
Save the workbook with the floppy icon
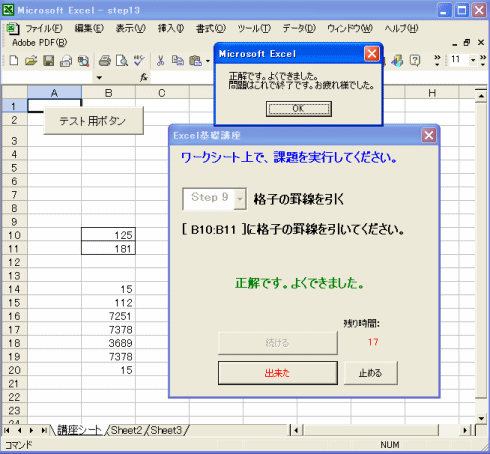[49, 61]
